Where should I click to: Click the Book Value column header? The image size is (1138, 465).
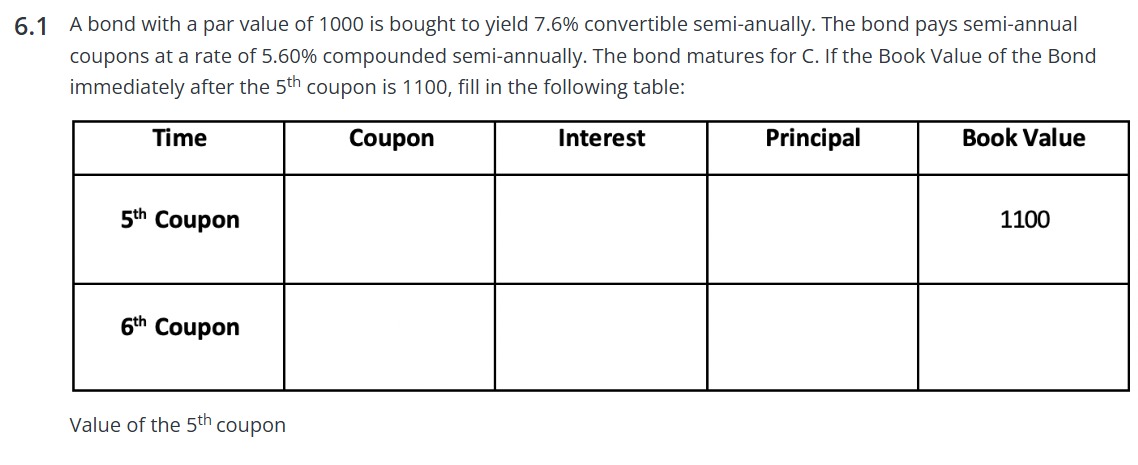pyautogui.click(x=1023, y=139)
